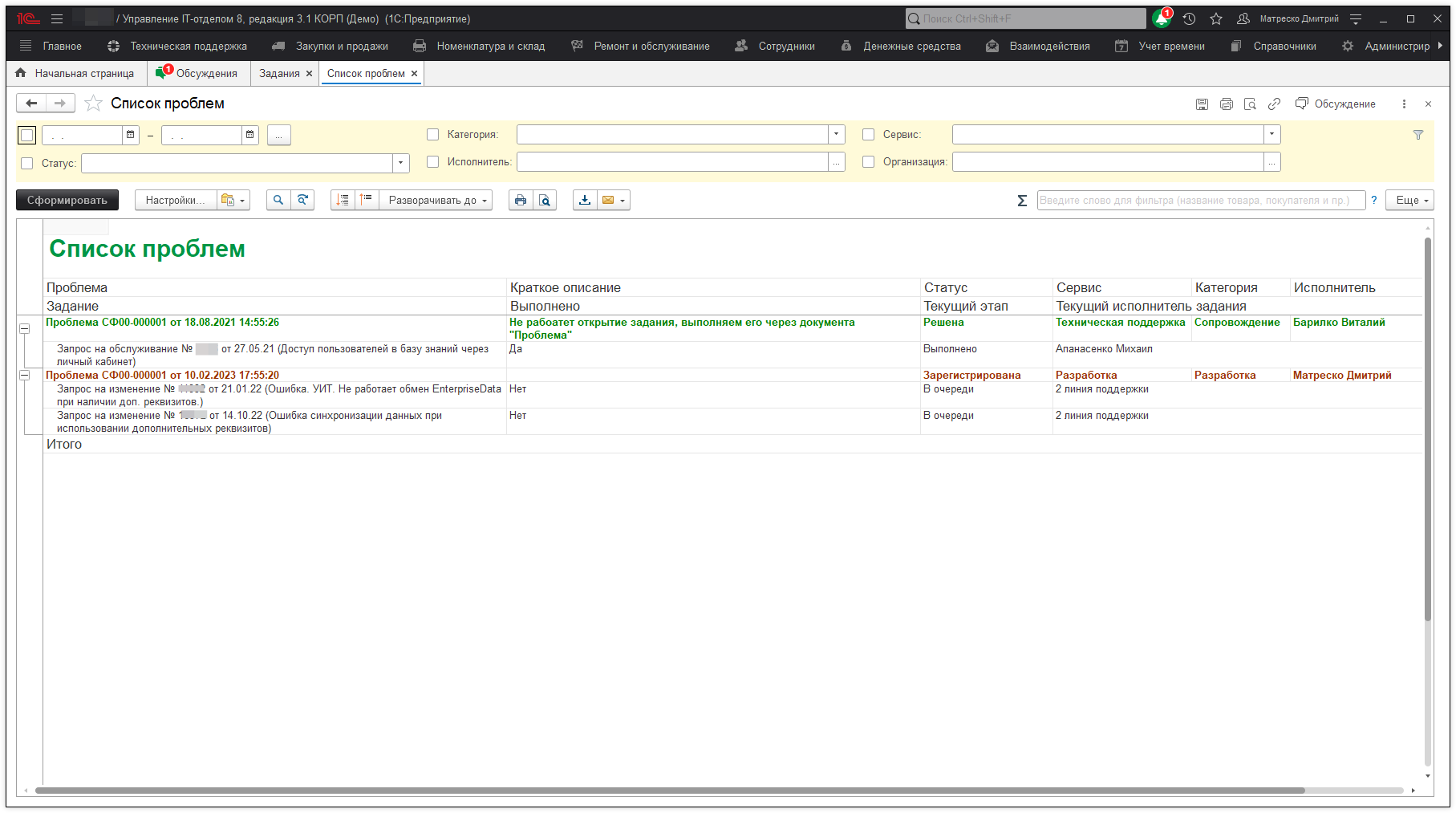Check the Организация filter checkbox
This screenshot has height=813, width=1456.
coord(868,162)
